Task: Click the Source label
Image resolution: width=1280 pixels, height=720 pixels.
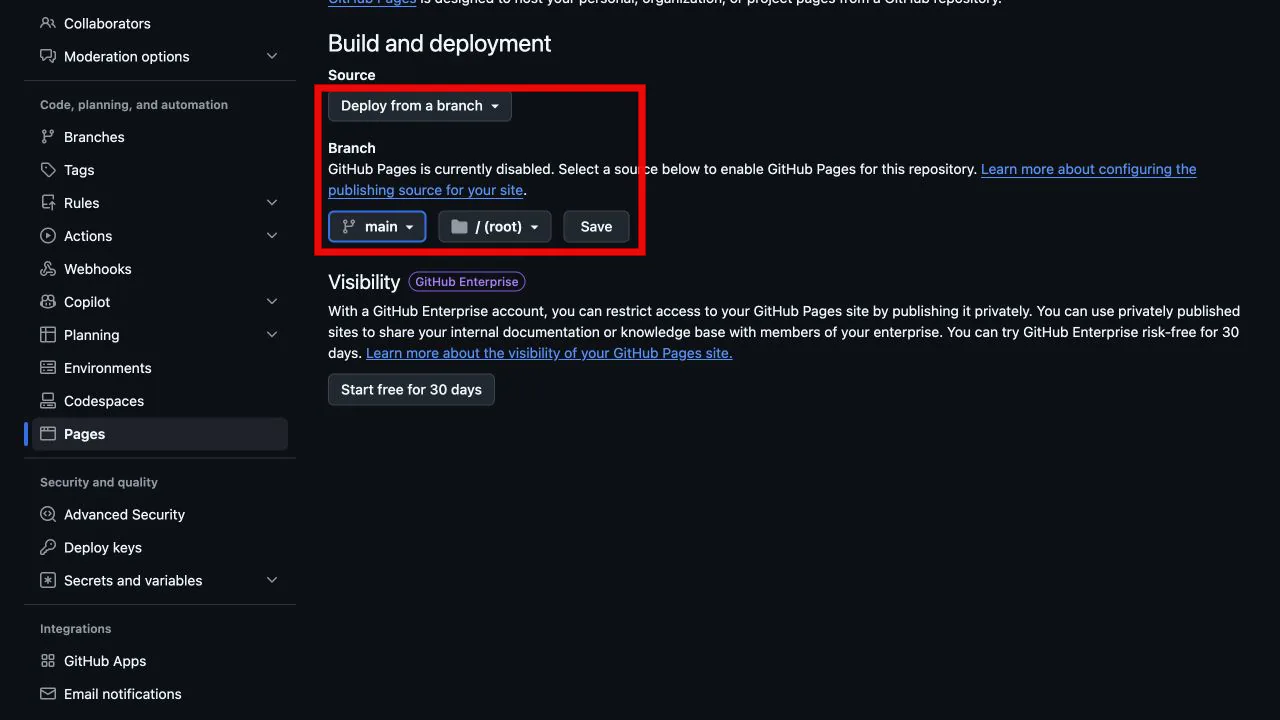Action: tap(352, 75)
